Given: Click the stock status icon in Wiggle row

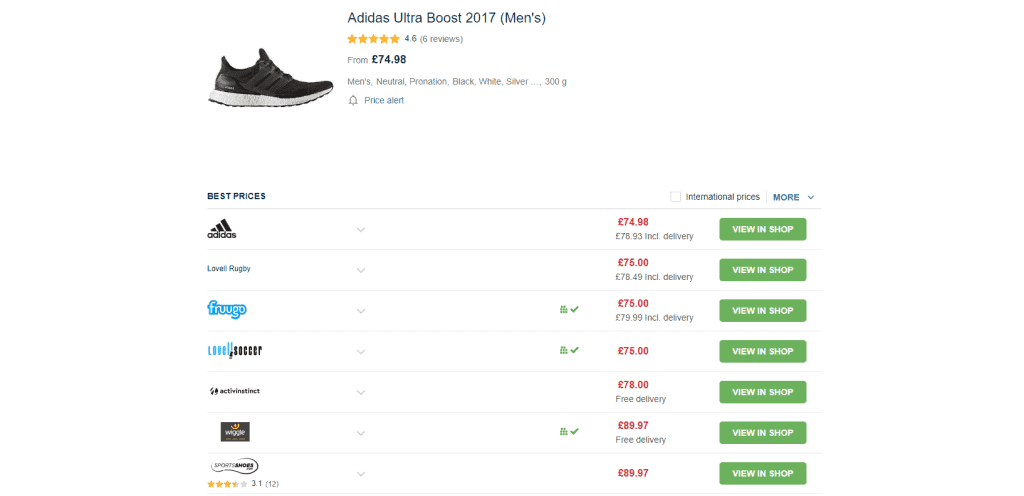Looking at the screenshot, I should tap(569, 431).
